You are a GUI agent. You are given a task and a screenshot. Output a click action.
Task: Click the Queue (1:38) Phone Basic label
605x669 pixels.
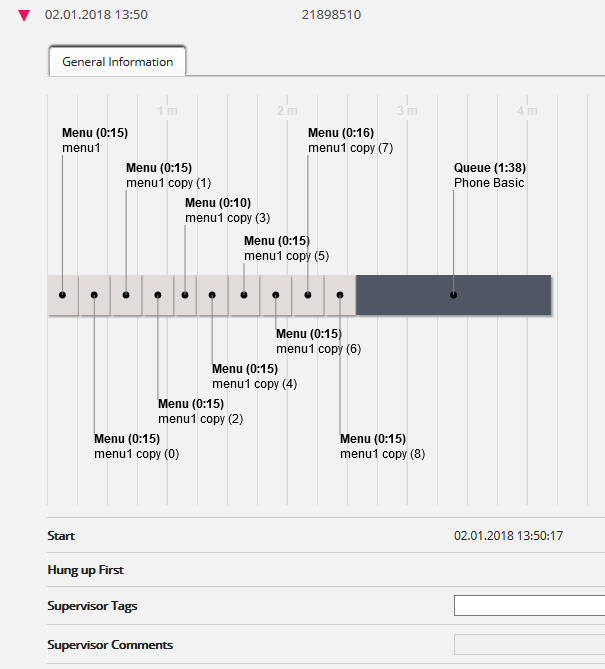489,175
